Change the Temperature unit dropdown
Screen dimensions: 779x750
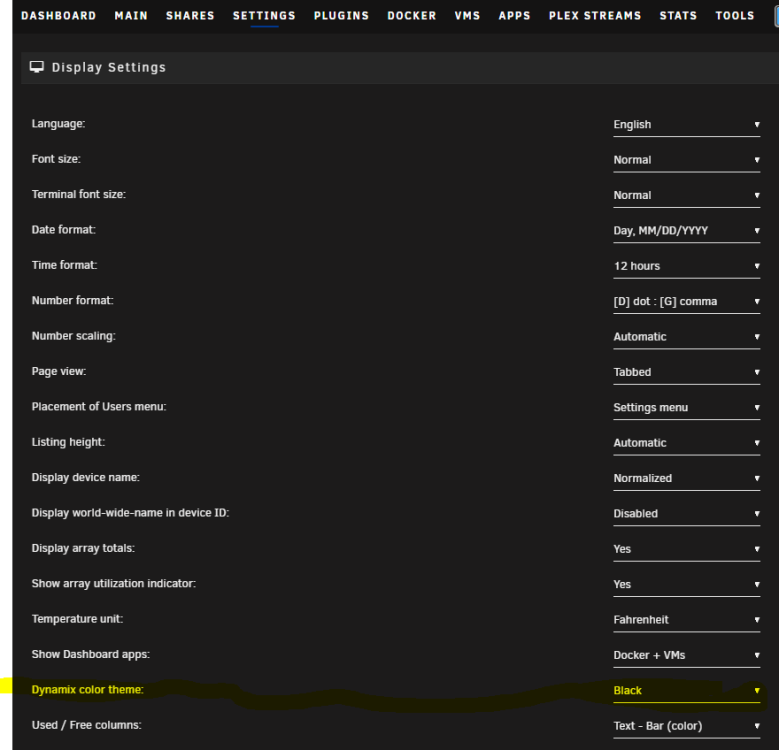click(687, 620)
